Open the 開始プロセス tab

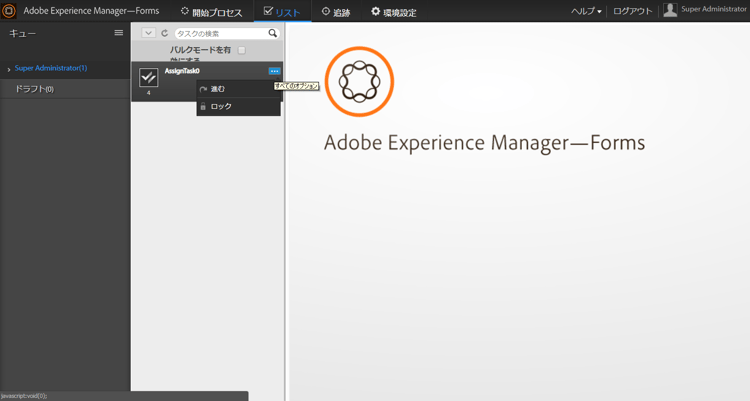click(x=211, y=11)
